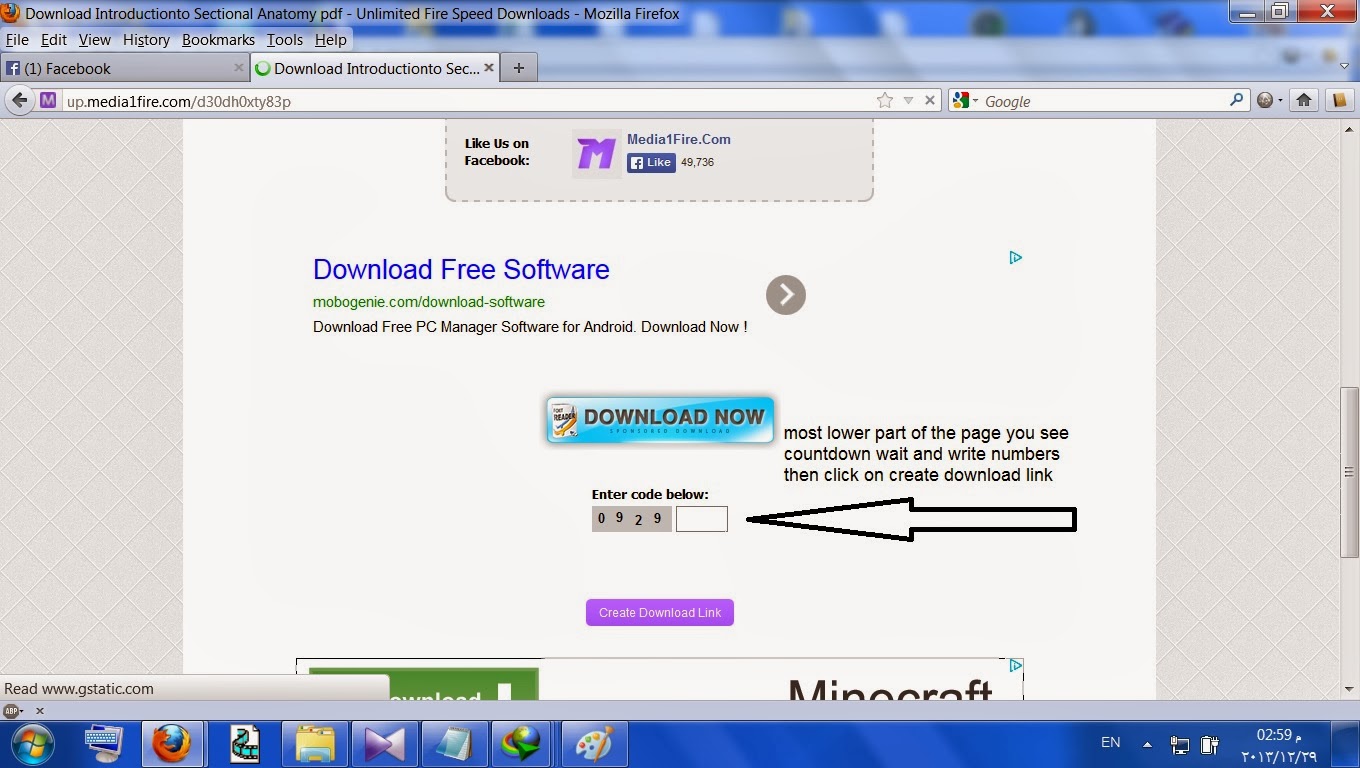The width and height of the screenshot is (1360, 768).
Task: Open Windows Explorer from taskbar
Action: click(315, 744)
